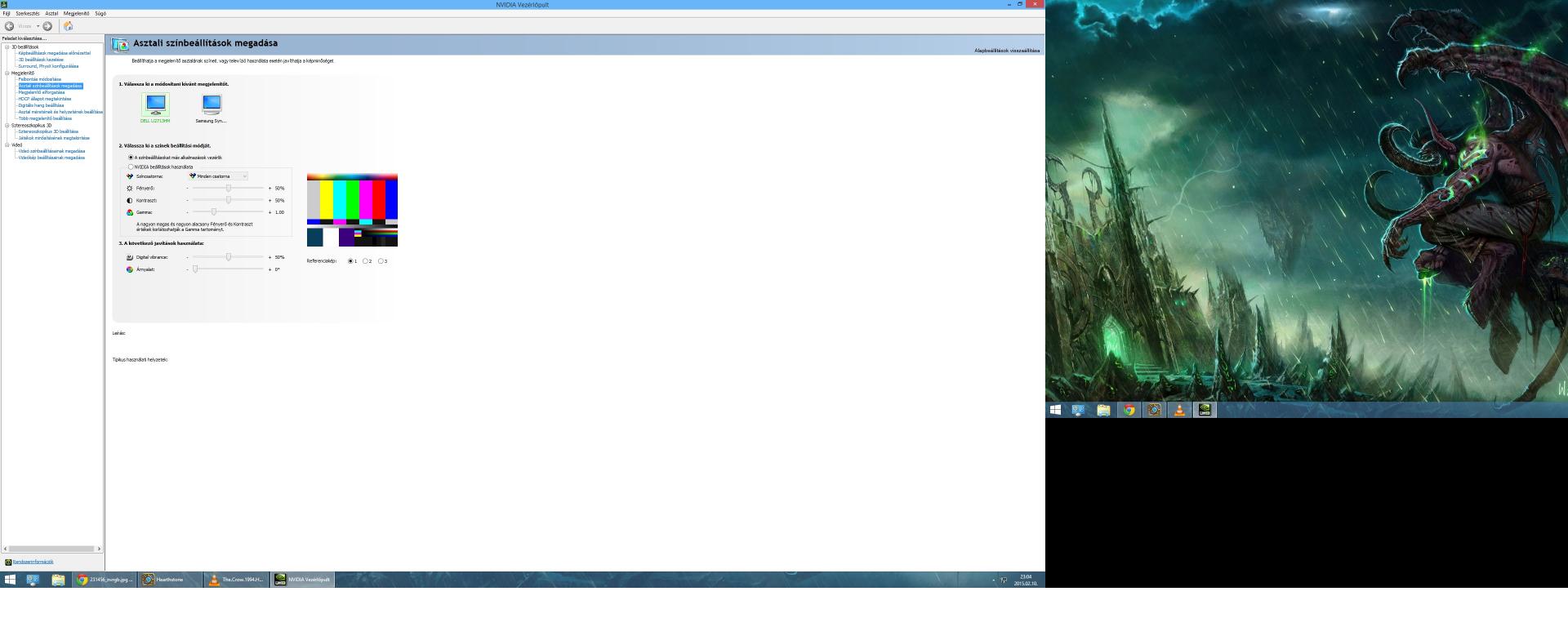This screenshot has width=1568, height=627.
Task: Click the page header color settings icon
Action: tap(120, 44)
